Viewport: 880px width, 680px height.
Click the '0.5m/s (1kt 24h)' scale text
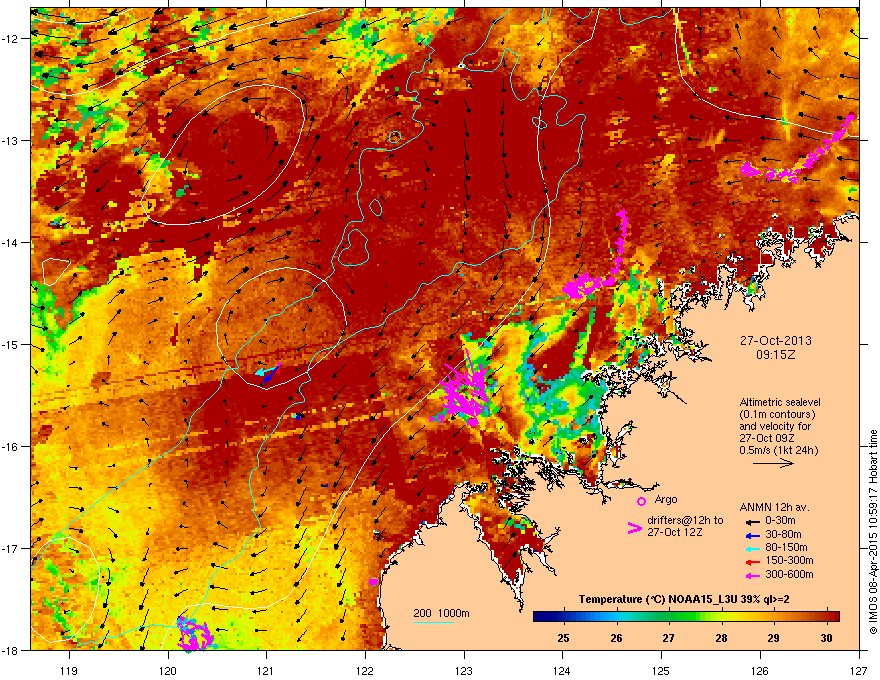(x=778, y=450)
